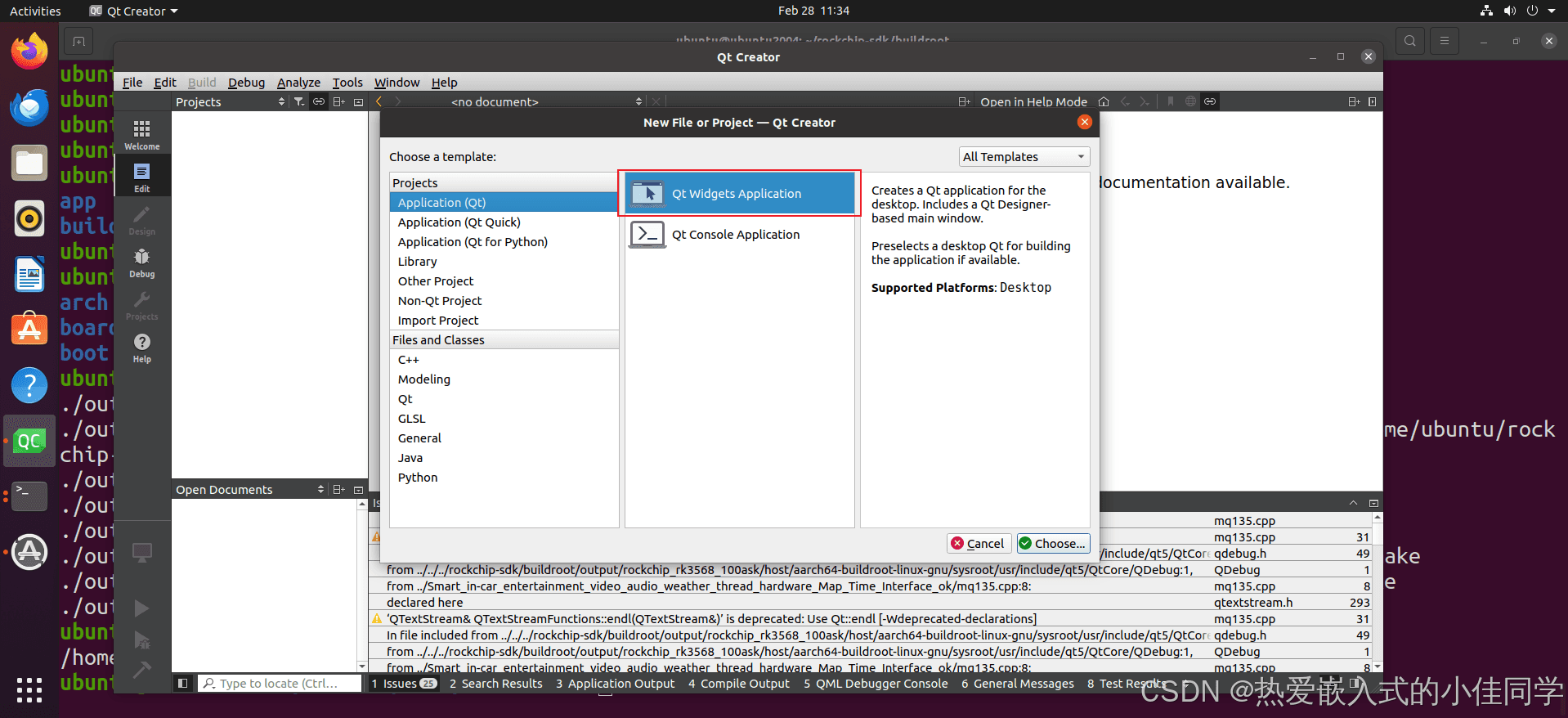Screen dimensions: 1568x718
Task: Click the date and time in top bar
Action: point(813,11)
